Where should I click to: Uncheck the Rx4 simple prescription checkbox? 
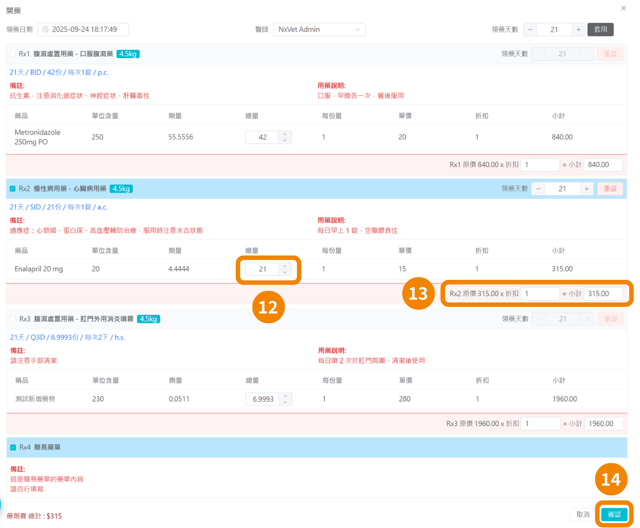point(13,447)
